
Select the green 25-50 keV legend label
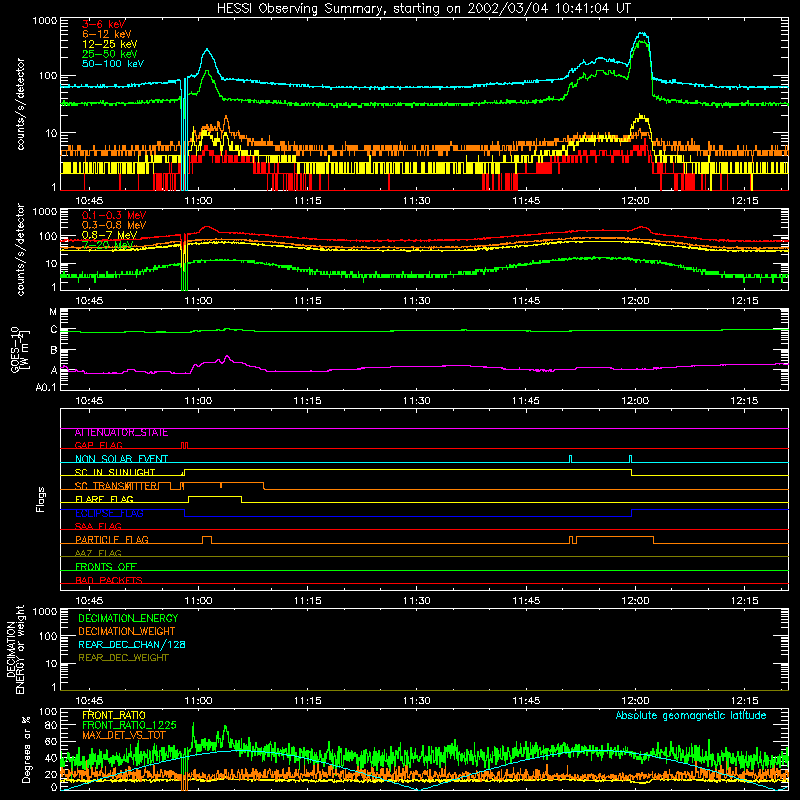[x=110, y=54]
